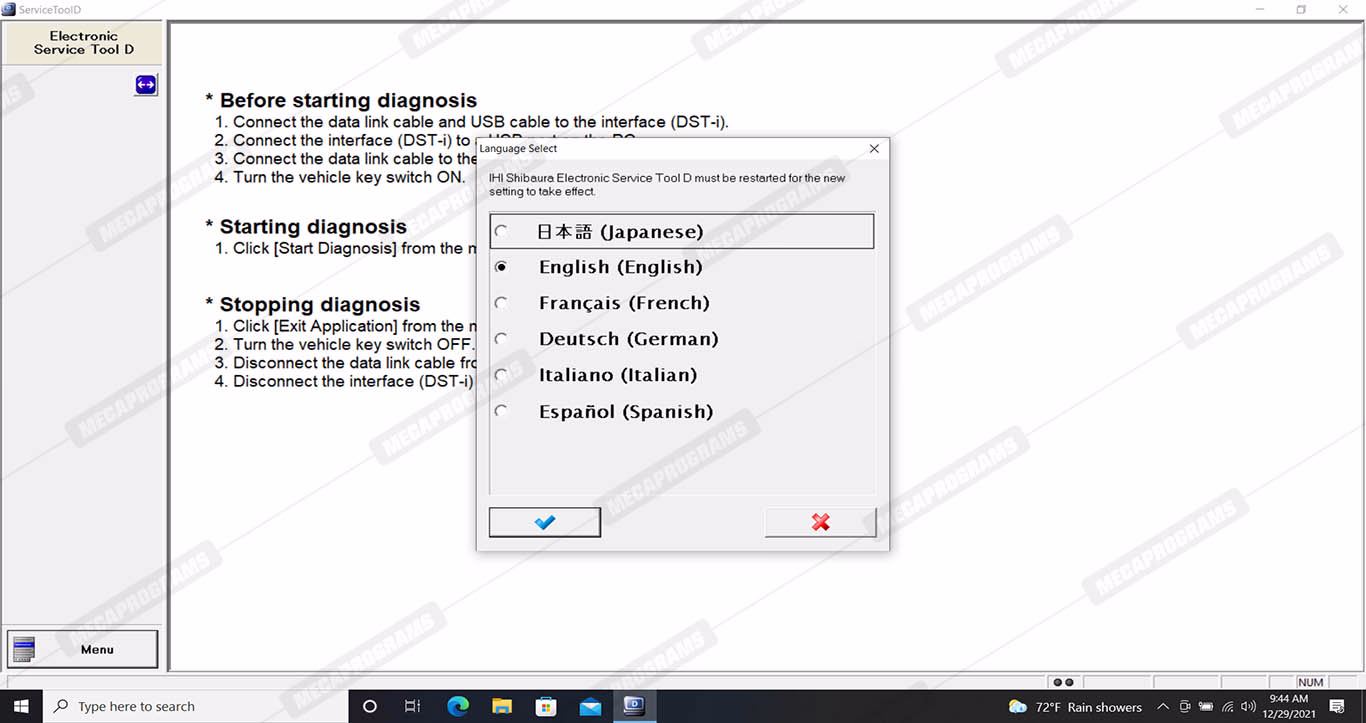
Task: Click the blue double-arrow connection icon
Action: pos(146,85)
